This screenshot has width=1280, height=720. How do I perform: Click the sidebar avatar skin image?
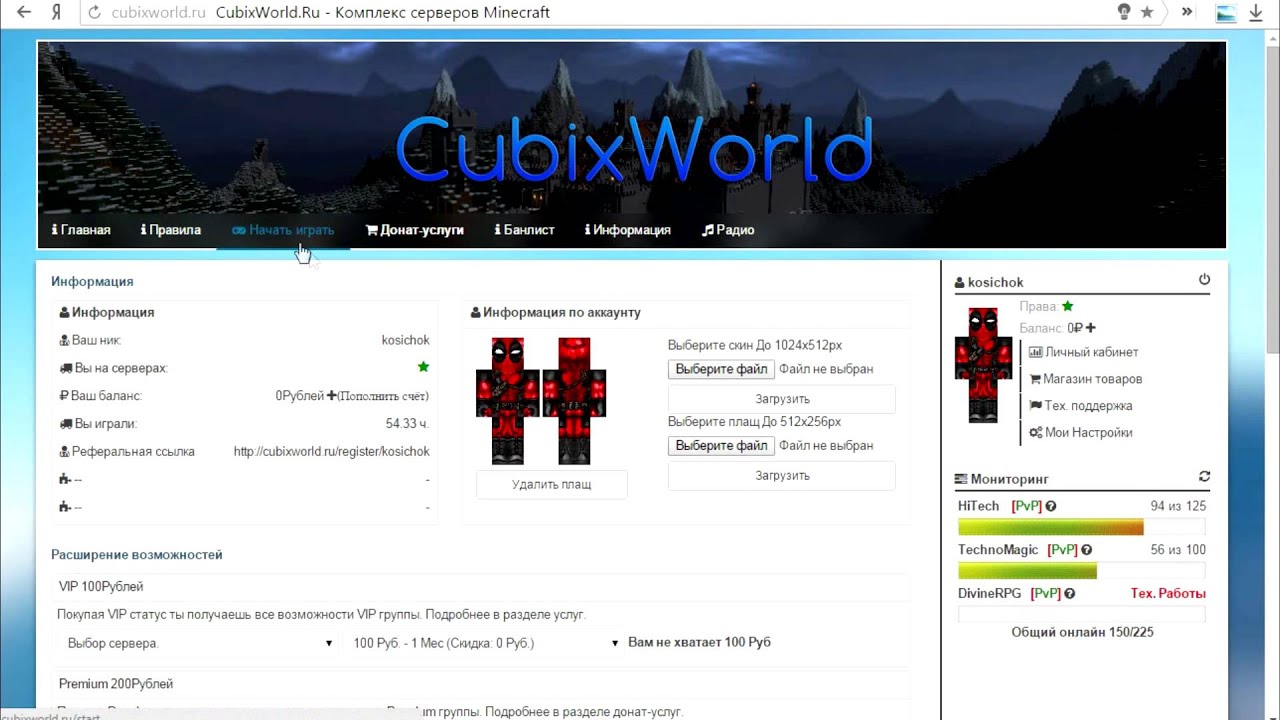(x=983, y=365)
